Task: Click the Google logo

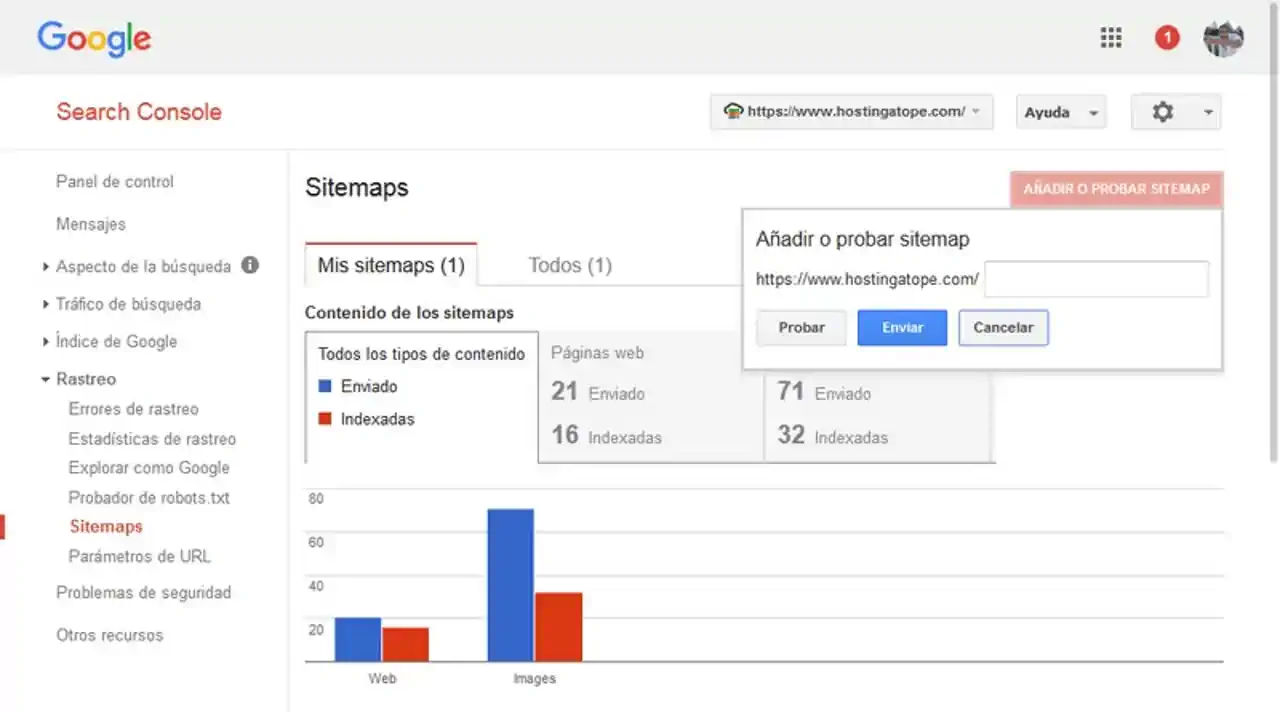Action: pos(94,39)
